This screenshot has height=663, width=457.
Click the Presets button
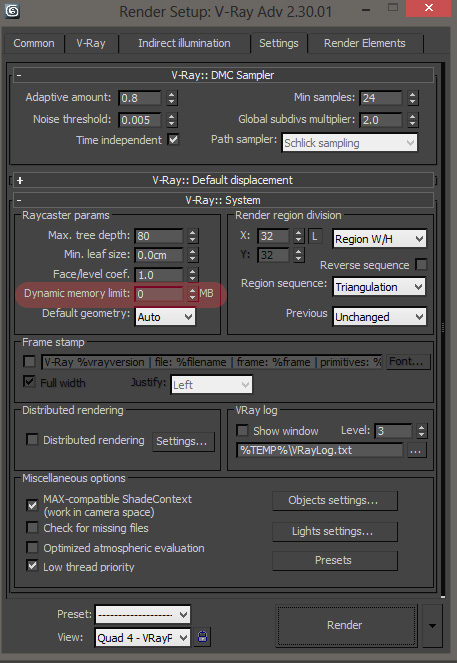[x=334, y=561]
